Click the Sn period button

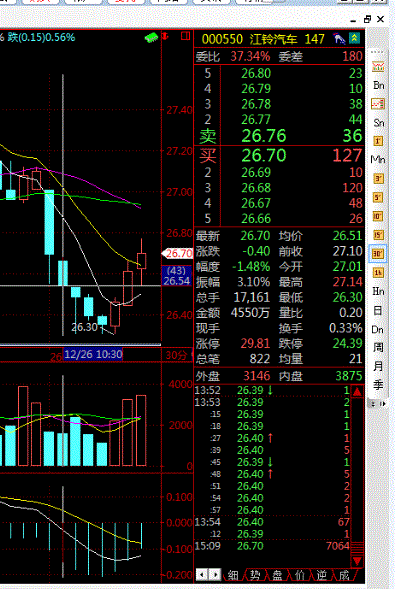point(378,123)
